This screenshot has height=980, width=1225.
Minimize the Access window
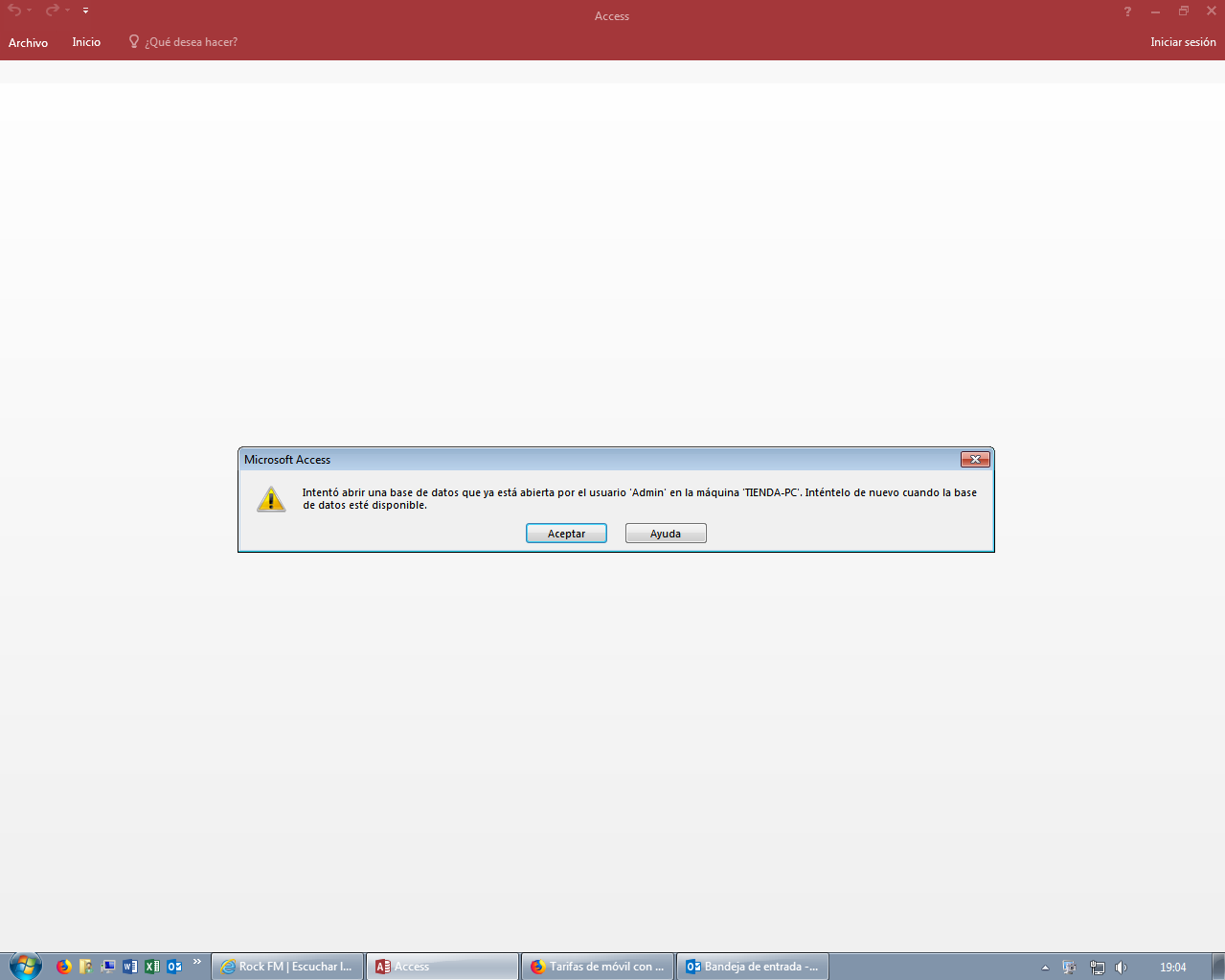click(x=1156, y=11)
